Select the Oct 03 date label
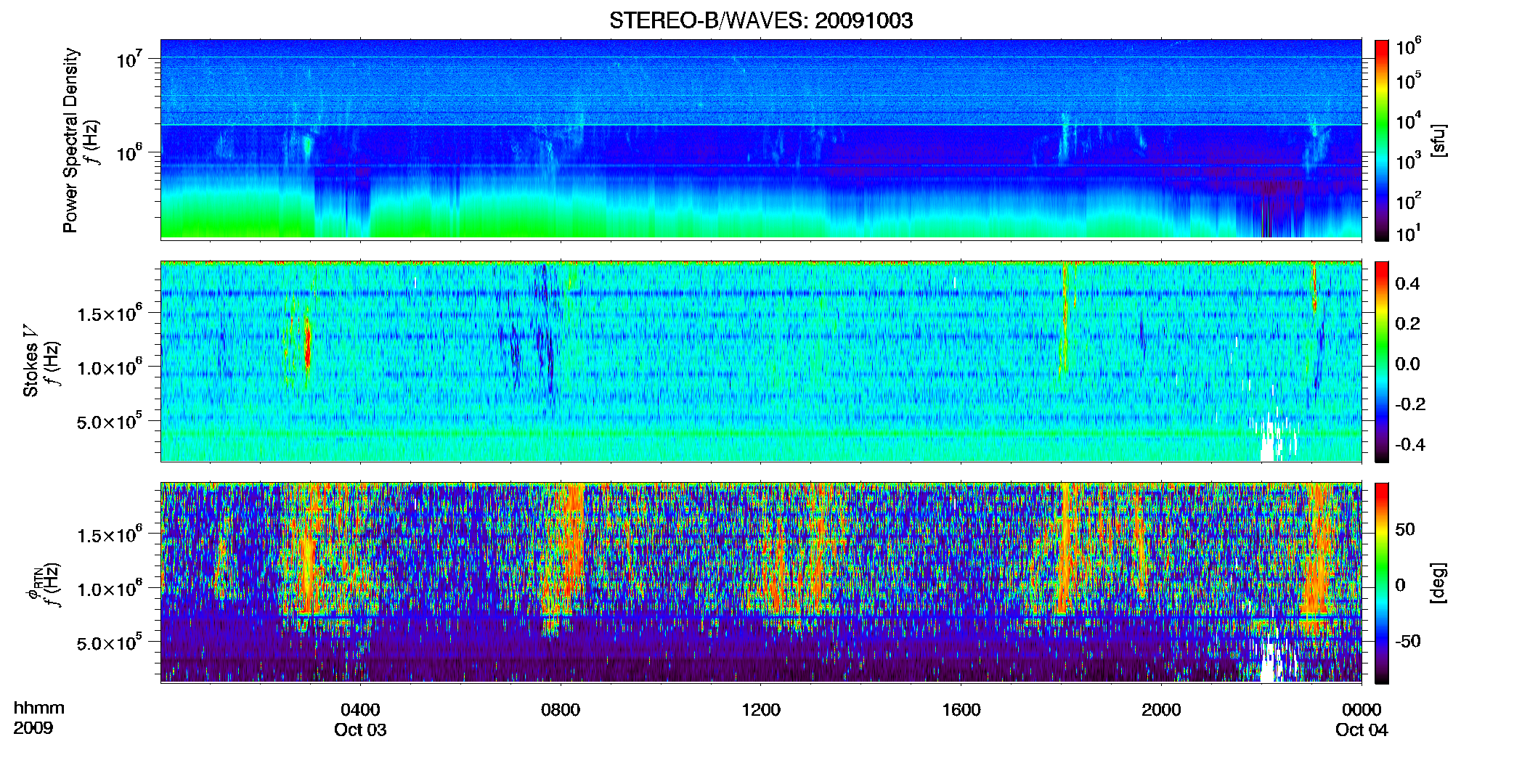The width and height of the screenshot is (1522, 784). click(x=360, y=730)
